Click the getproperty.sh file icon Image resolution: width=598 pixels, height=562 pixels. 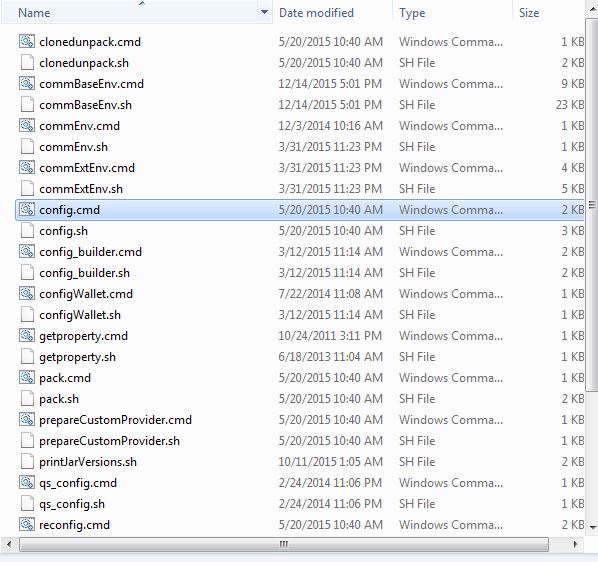pos(27,356)
